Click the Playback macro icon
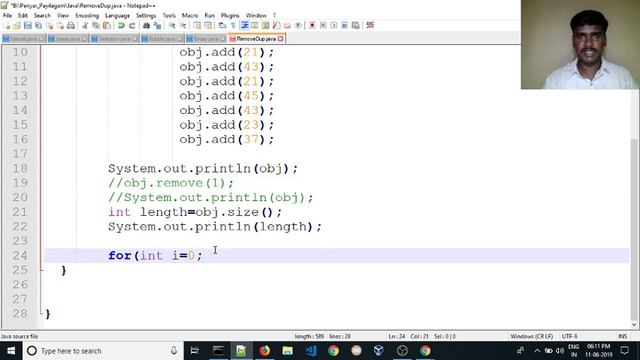 [333, 25]
